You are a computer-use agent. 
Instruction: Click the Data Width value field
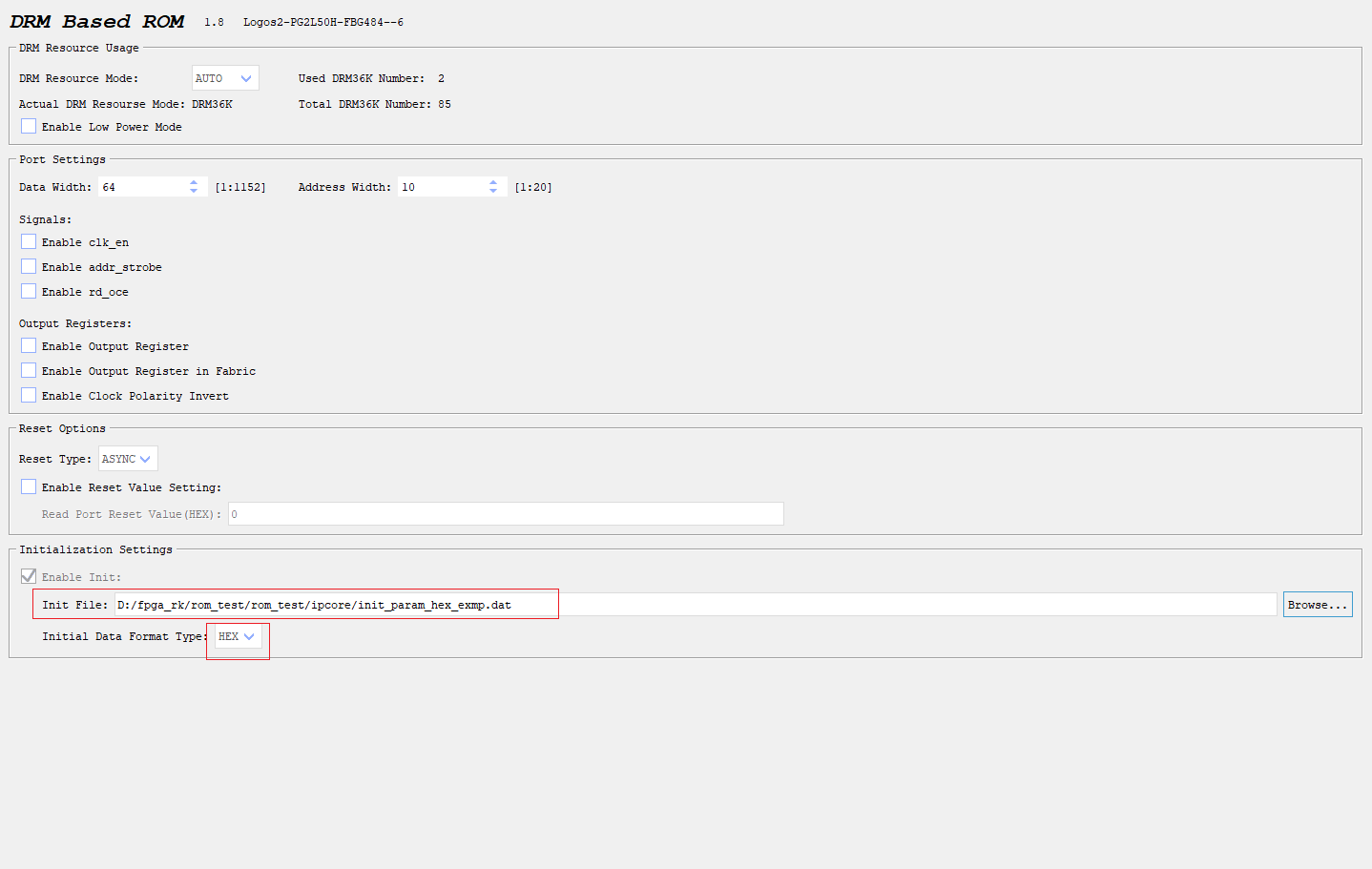click(143, 186)
